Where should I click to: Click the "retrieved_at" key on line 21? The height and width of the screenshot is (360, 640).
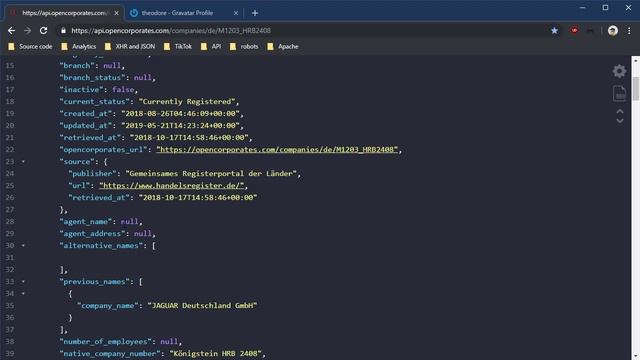[x=90, y=138]
